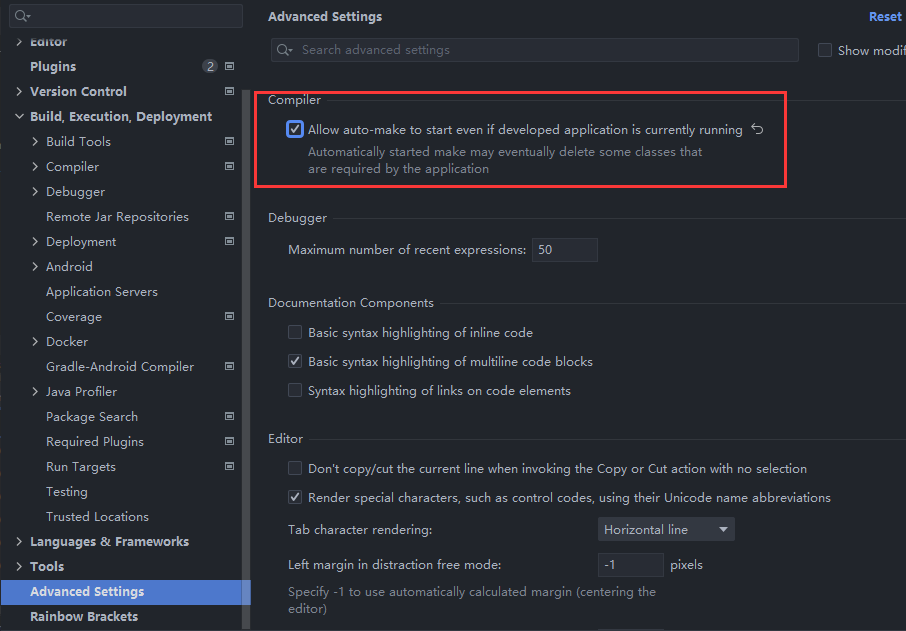Viewport: 906px width, 631px height.
Task: Click the project-level icon beside Run Targets
Action: pyautogui.click(x=229, y=467)
